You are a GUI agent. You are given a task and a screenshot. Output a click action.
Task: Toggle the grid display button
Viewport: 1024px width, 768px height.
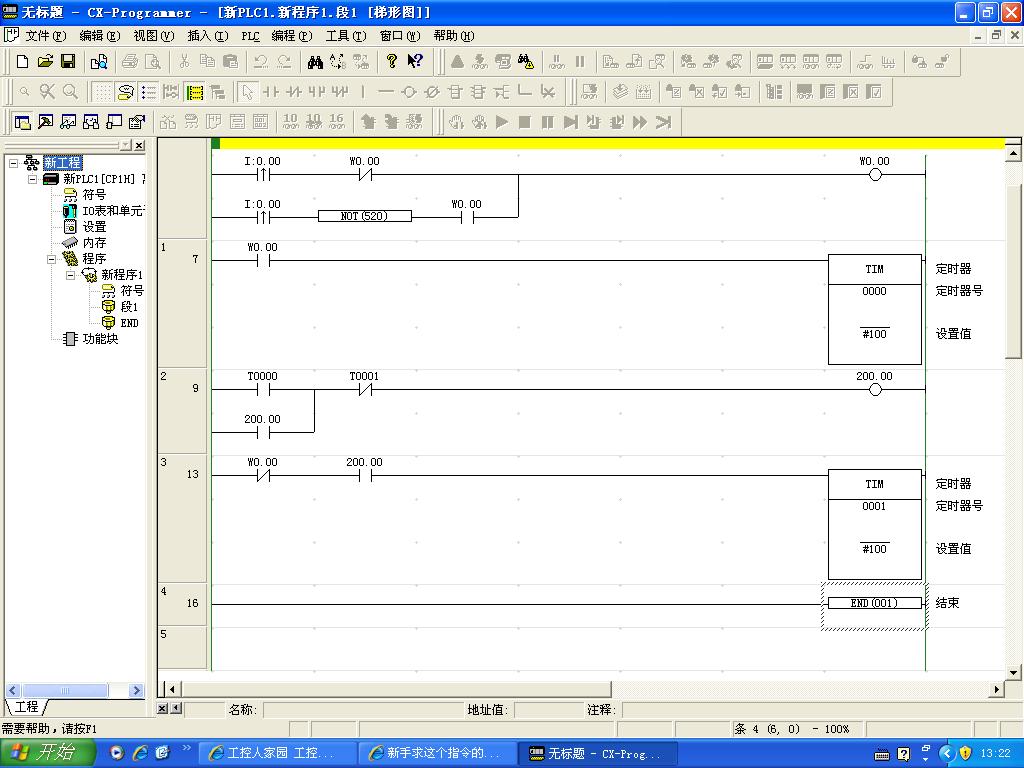pyautogui.click(x=102, y=92)
